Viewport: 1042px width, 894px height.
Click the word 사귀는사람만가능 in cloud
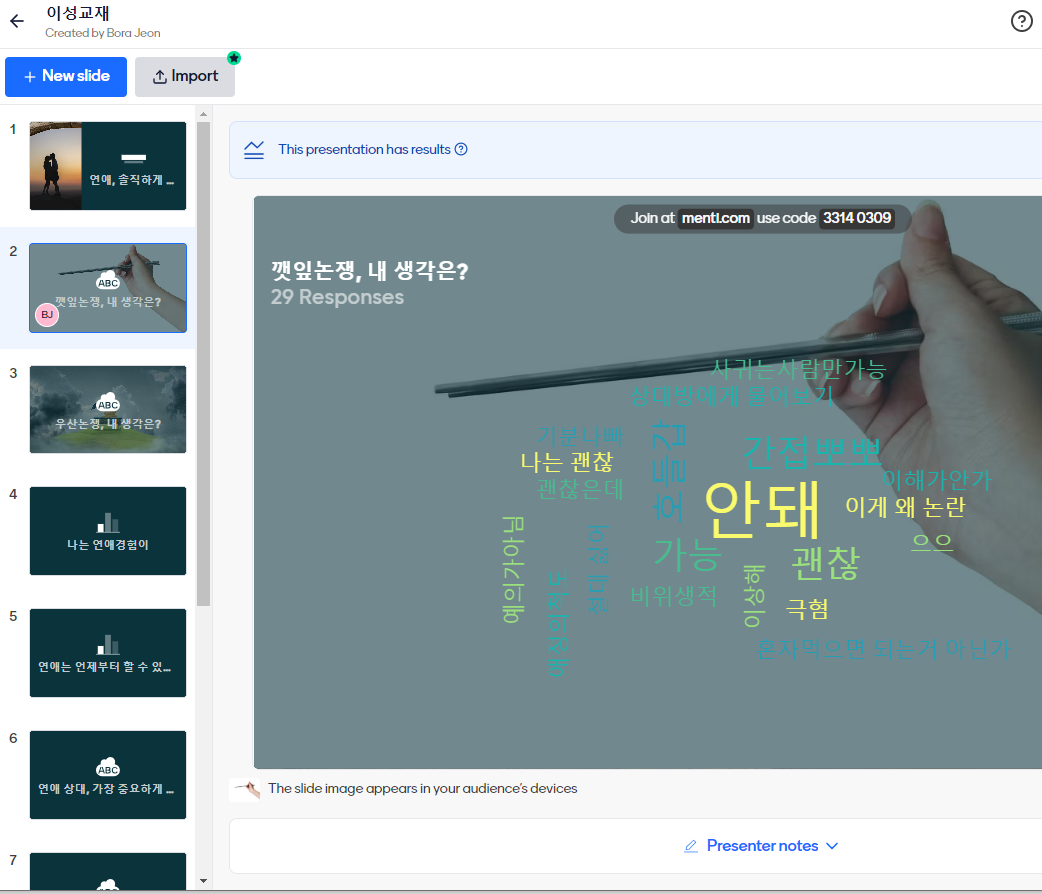click(799, 368)
